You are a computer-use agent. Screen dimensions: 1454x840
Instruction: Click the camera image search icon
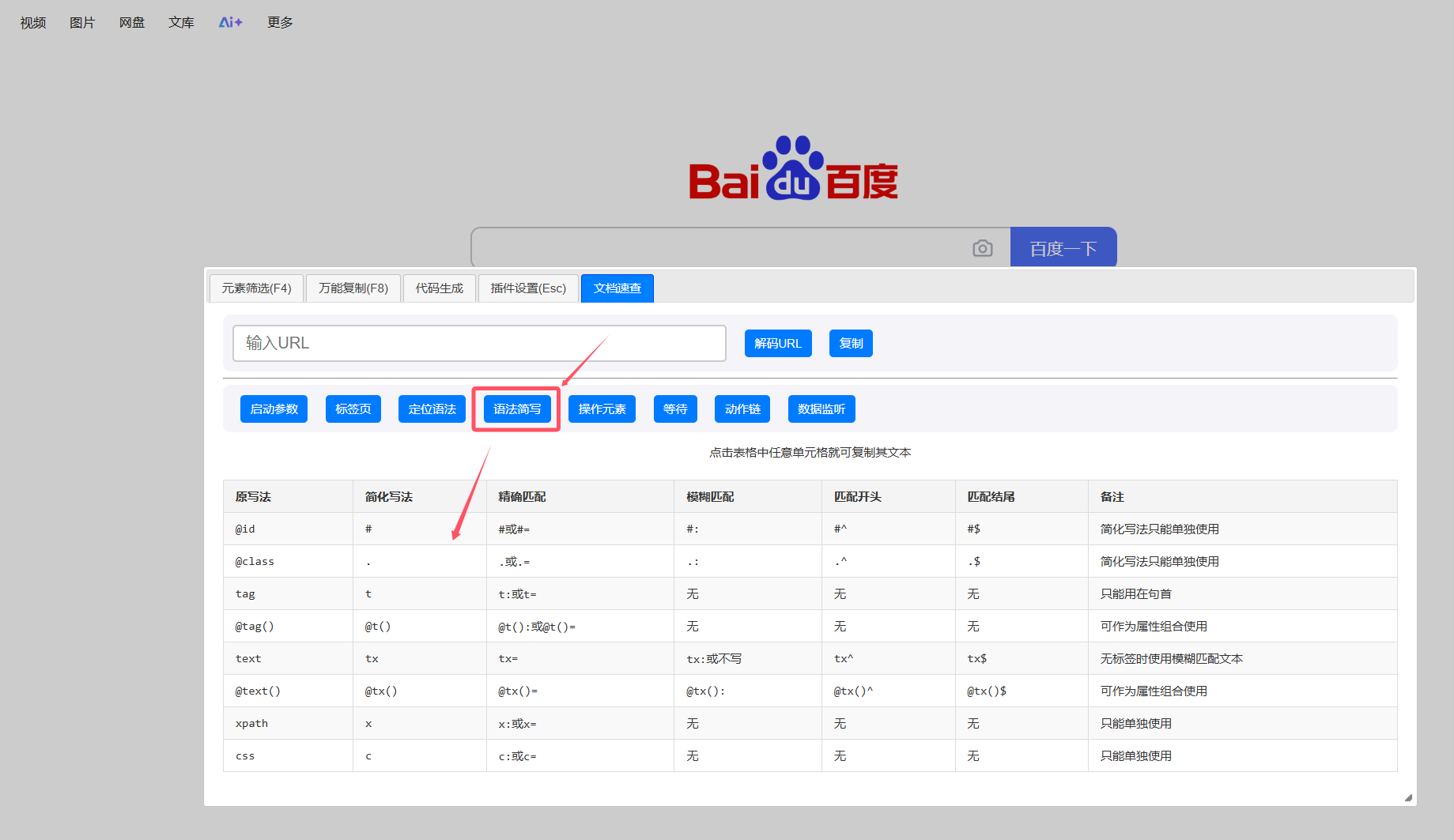(x=982, y=248)
